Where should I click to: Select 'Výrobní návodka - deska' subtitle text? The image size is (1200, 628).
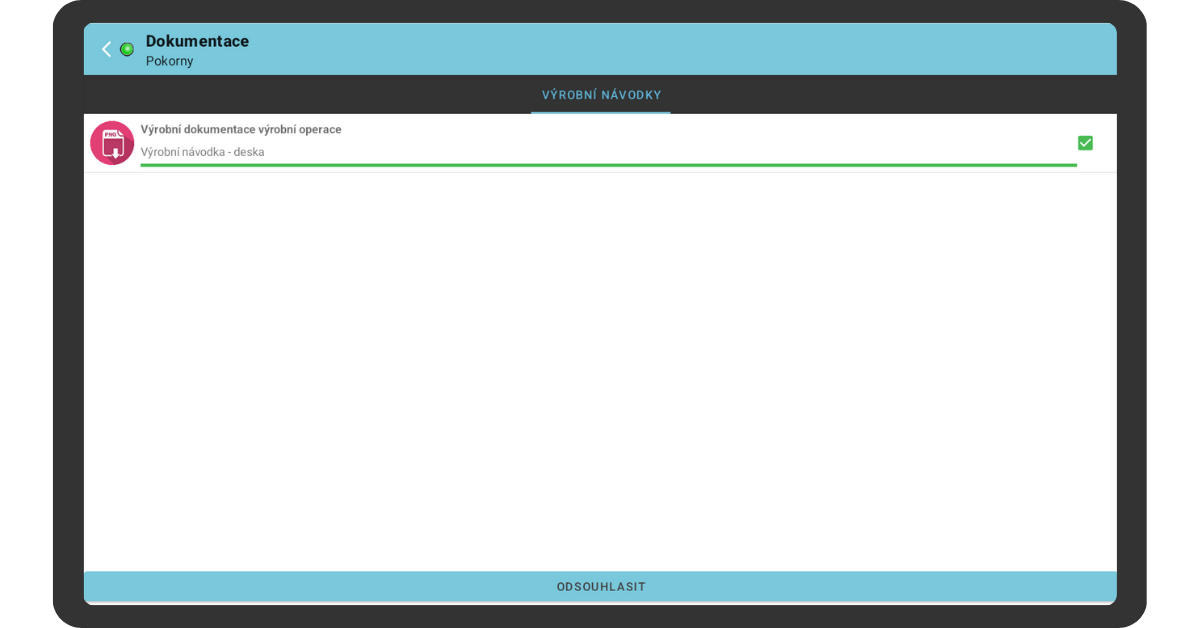pyautogui.click(x=202, y=152)
